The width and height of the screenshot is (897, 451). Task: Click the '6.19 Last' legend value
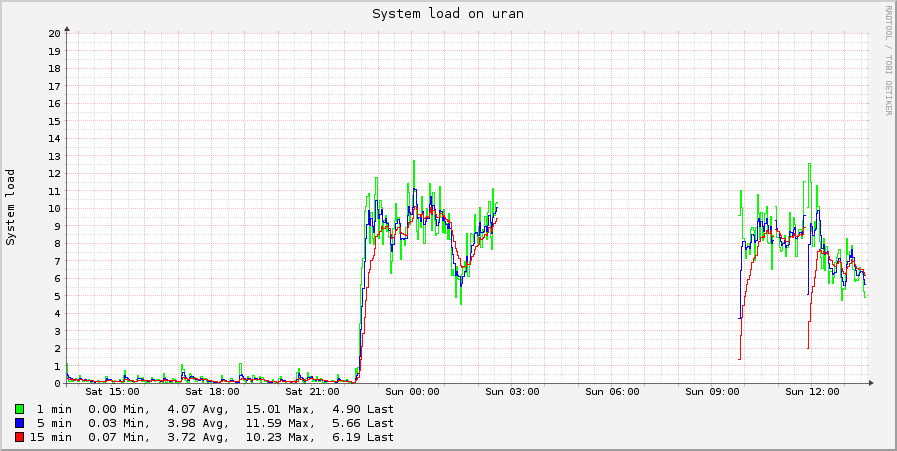point(363,437)
